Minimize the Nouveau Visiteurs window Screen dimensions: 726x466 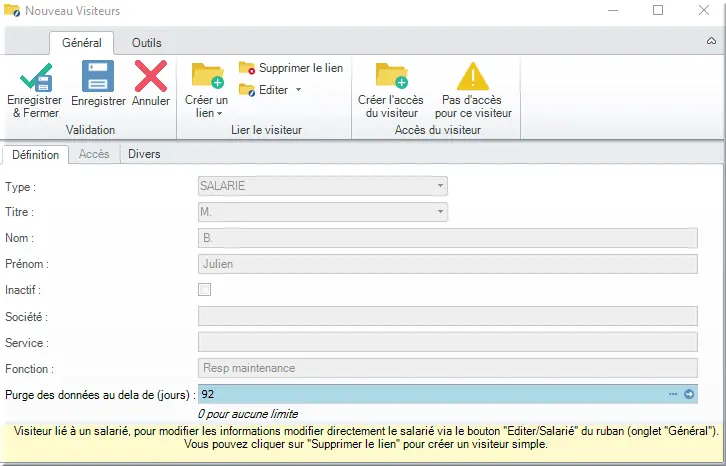click(x=613, y=10)
